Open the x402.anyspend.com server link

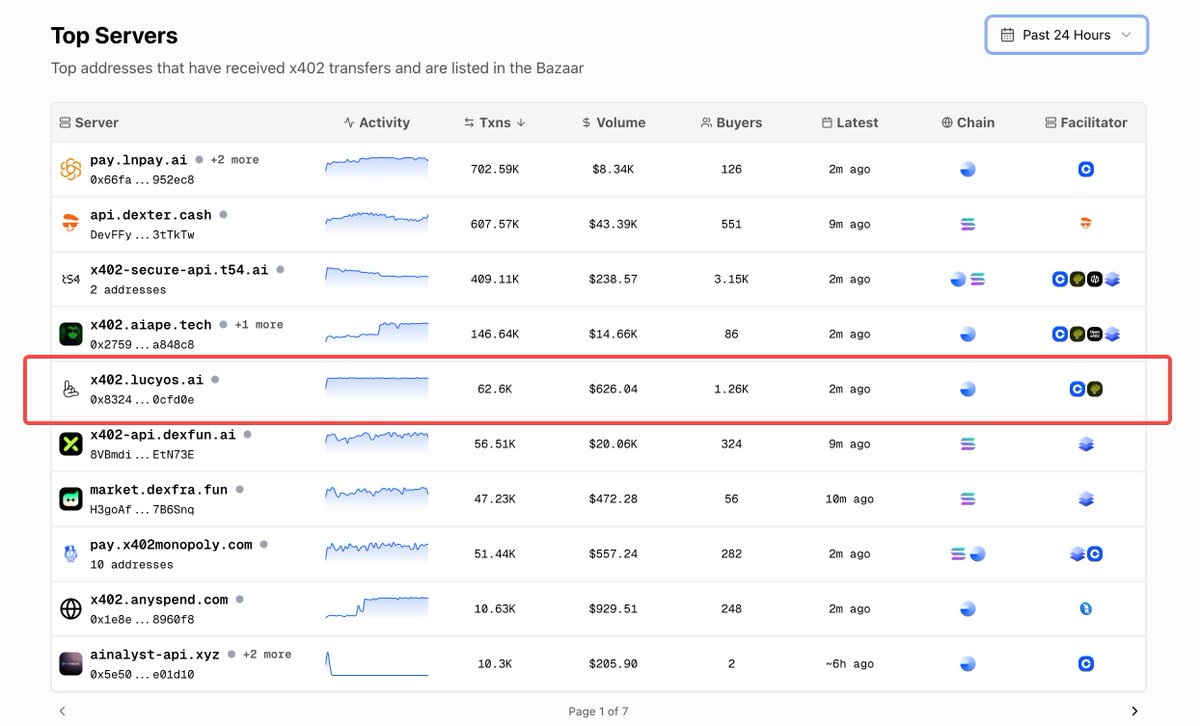tap(159, 600)
